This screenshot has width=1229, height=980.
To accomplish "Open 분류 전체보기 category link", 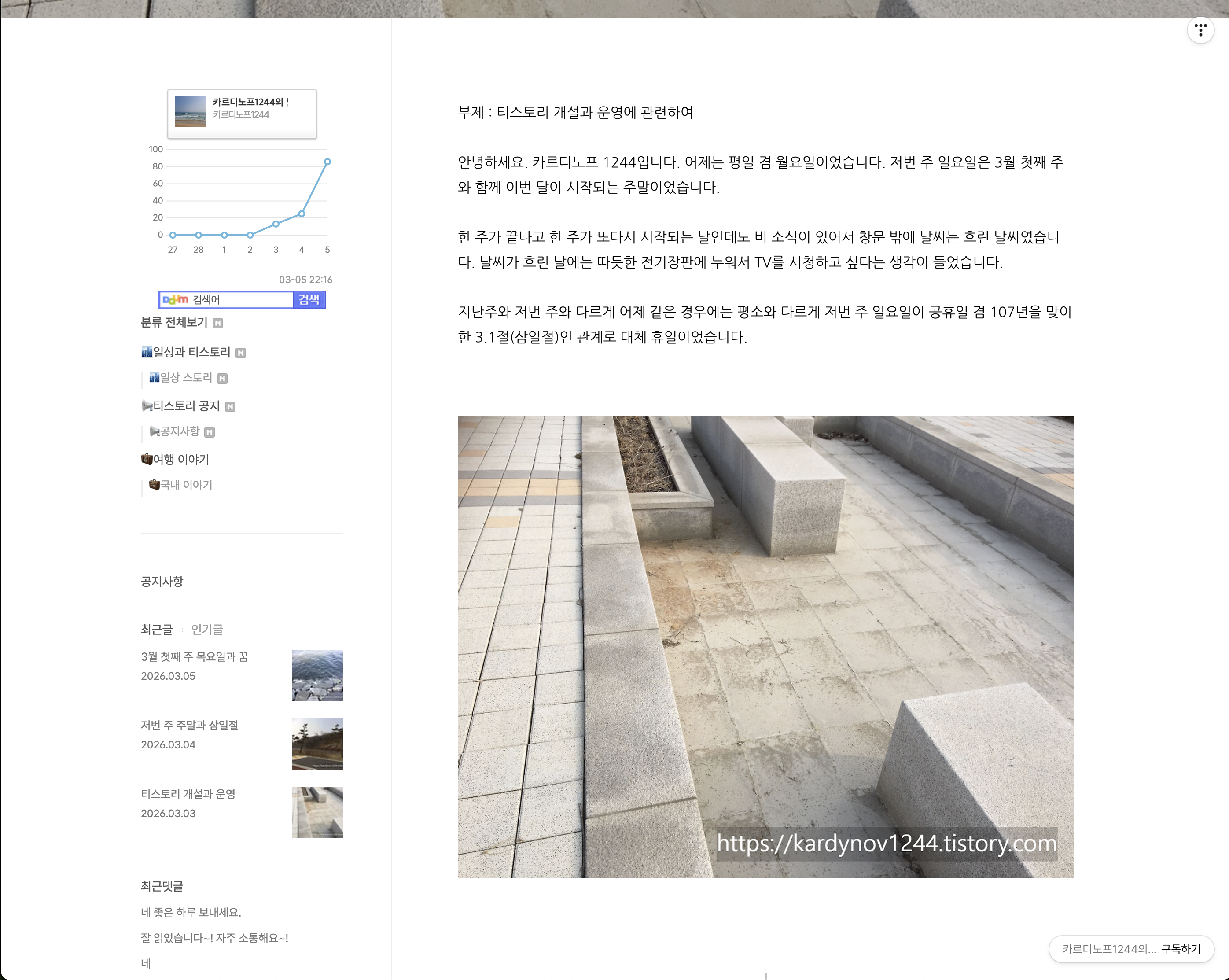I will [174, 323].
